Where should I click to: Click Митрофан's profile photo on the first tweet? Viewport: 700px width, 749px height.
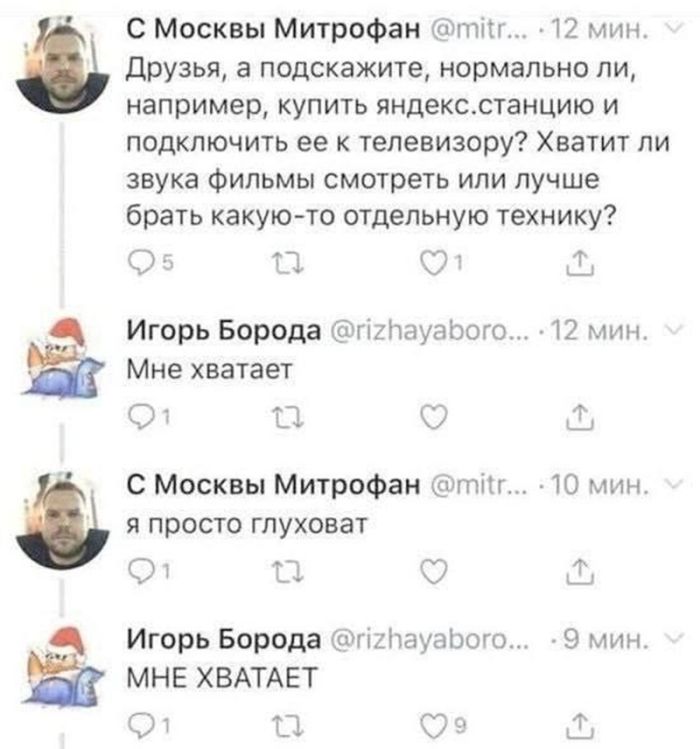point(65,62)
